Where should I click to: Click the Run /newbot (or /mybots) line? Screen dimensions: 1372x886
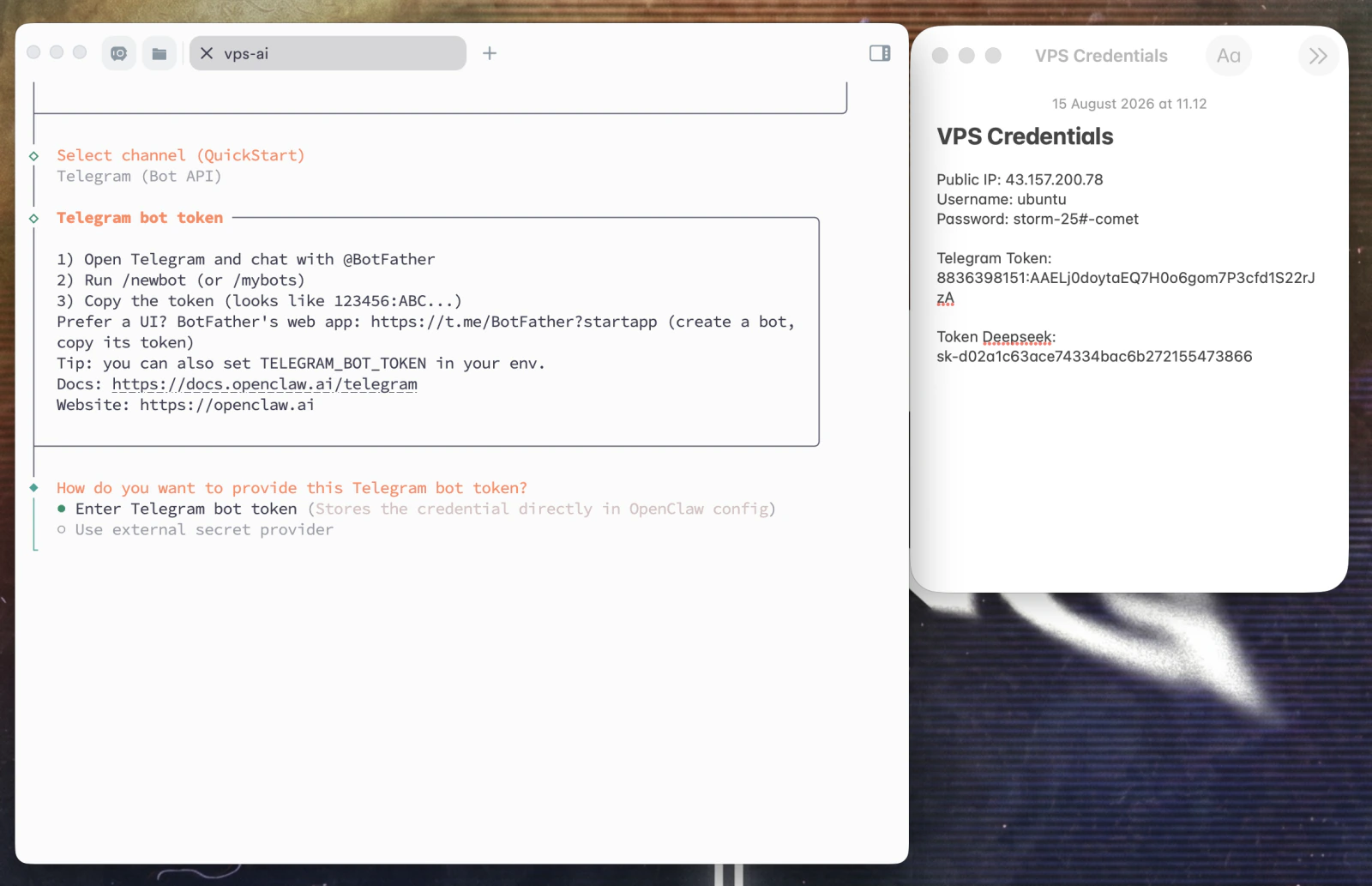(x=181, y=280)
